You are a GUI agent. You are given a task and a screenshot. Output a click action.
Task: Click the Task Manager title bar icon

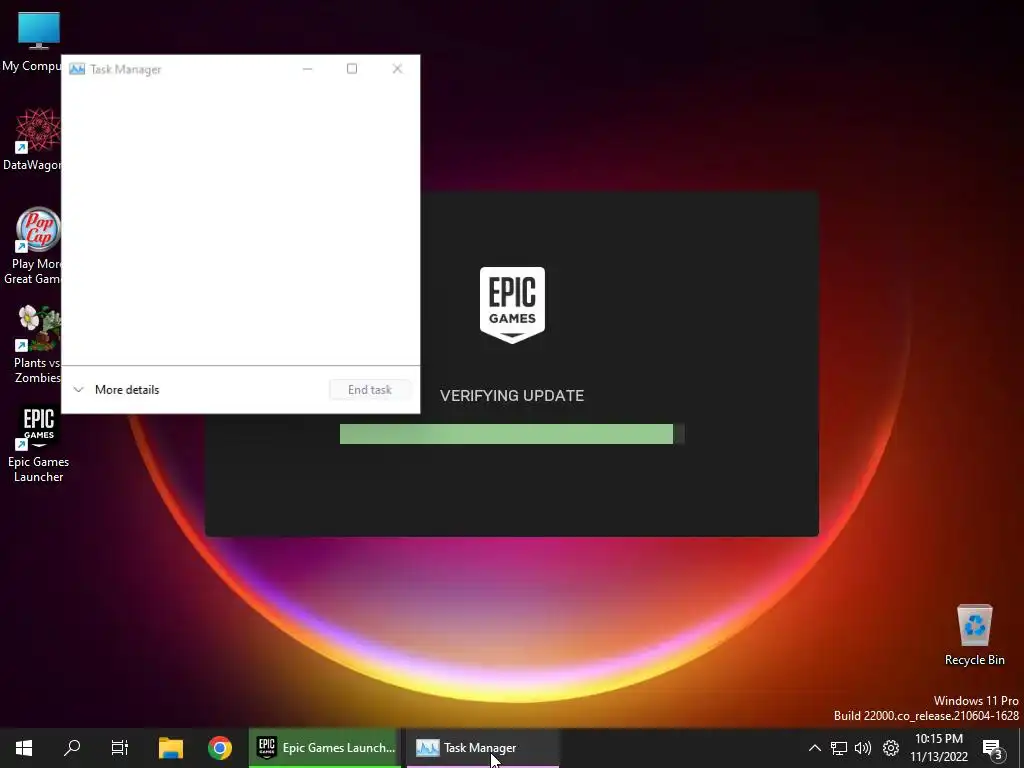[x=77, y=69]
